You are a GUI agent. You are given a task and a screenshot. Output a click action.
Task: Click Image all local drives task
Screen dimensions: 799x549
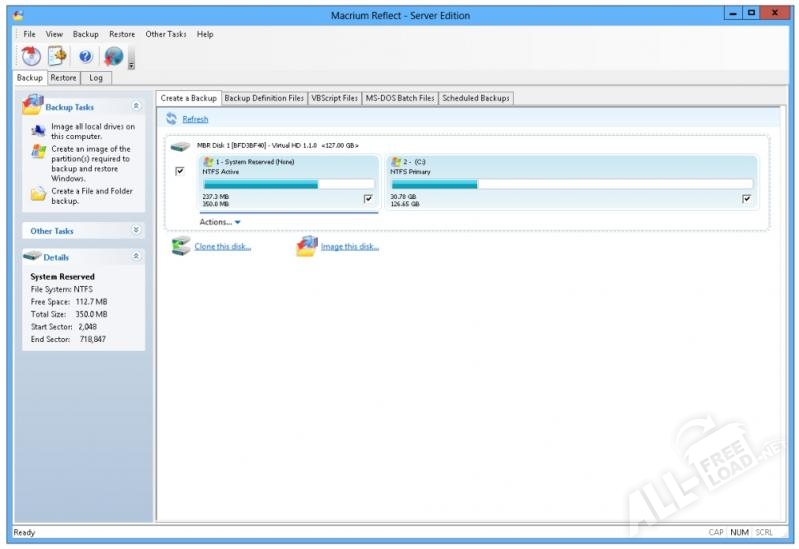click(92, 131)
